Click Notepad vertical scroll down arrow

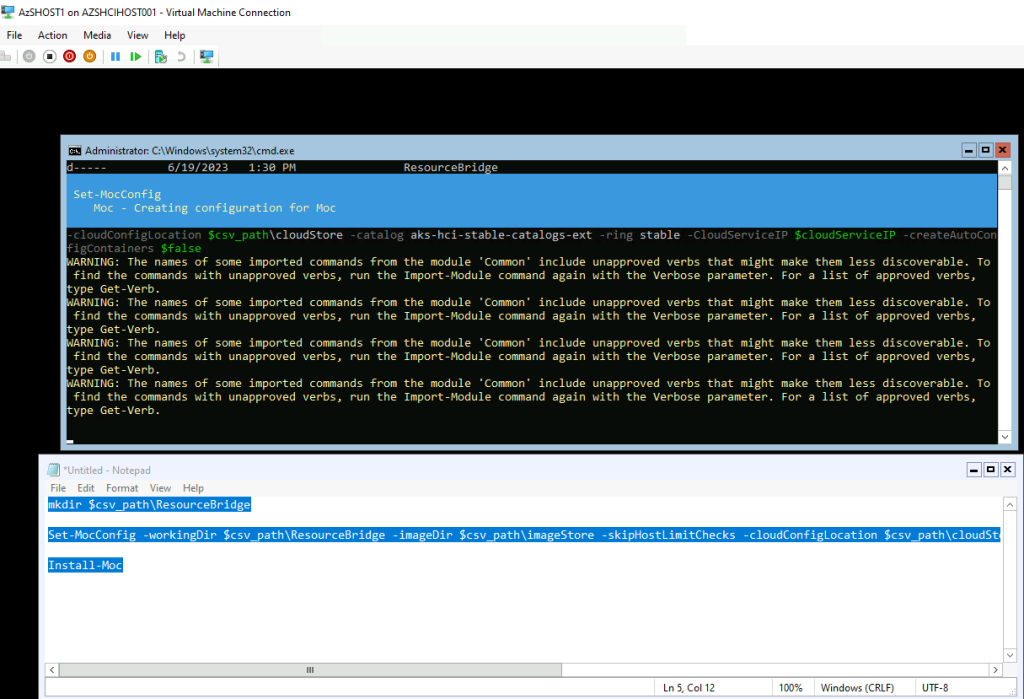pyautogui.click(x=1010, y=655)
